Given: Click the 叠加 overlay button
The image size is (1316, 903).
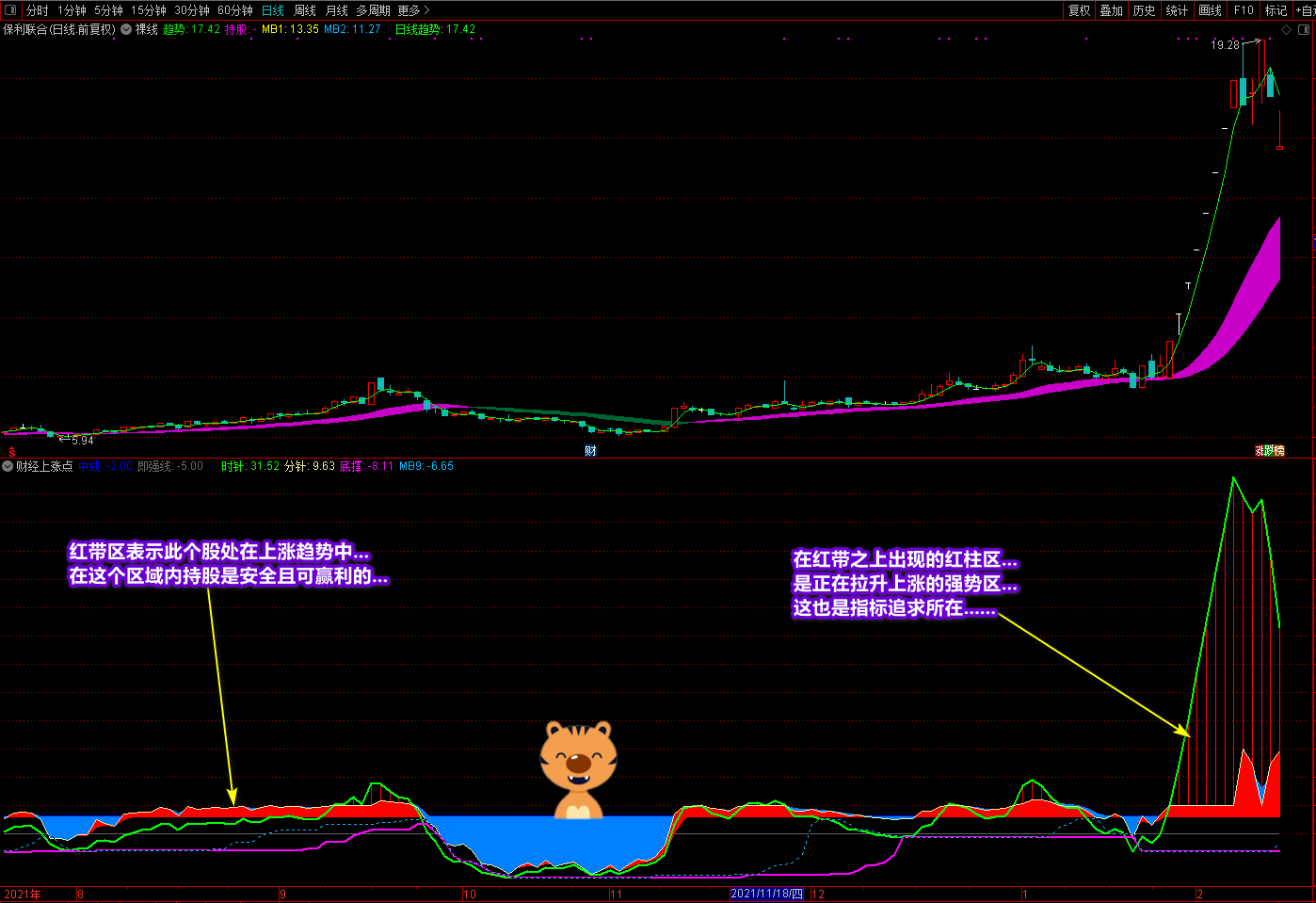Looking at the screenshot, I should 1112,10.
